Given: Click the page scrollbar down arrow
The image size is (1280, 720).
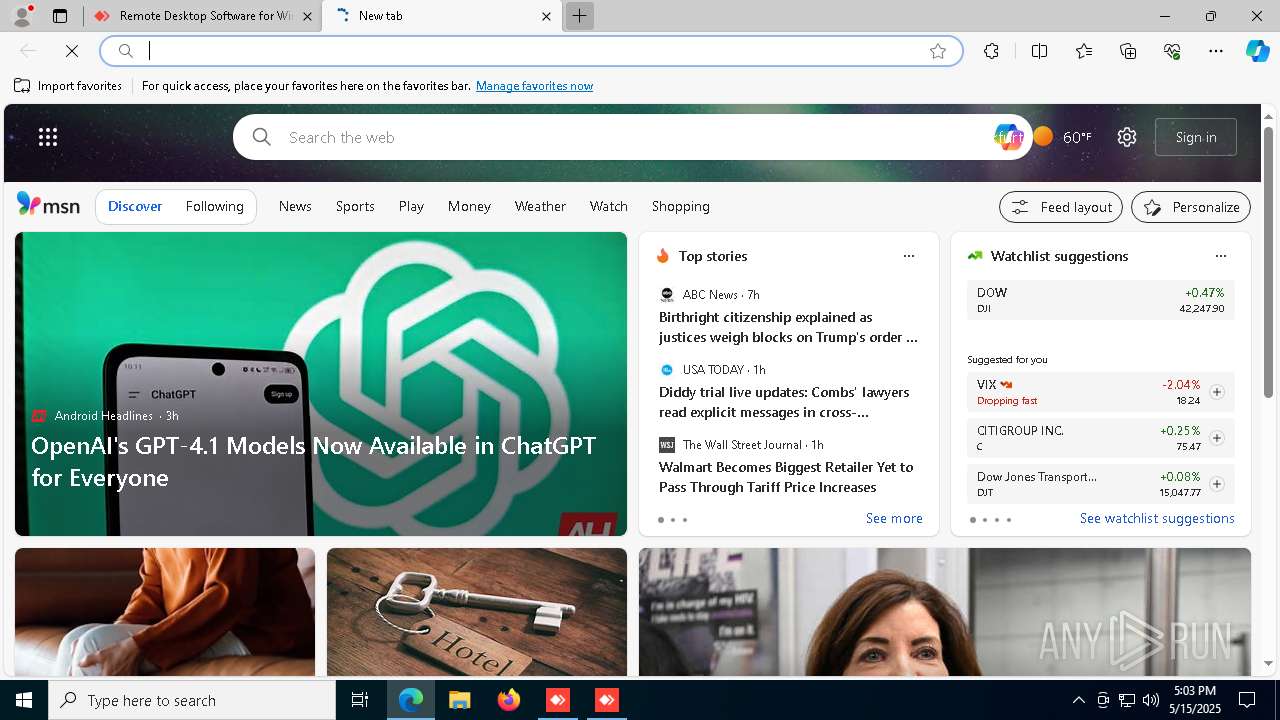Looking at the screenshot, I should [1269, 663].
